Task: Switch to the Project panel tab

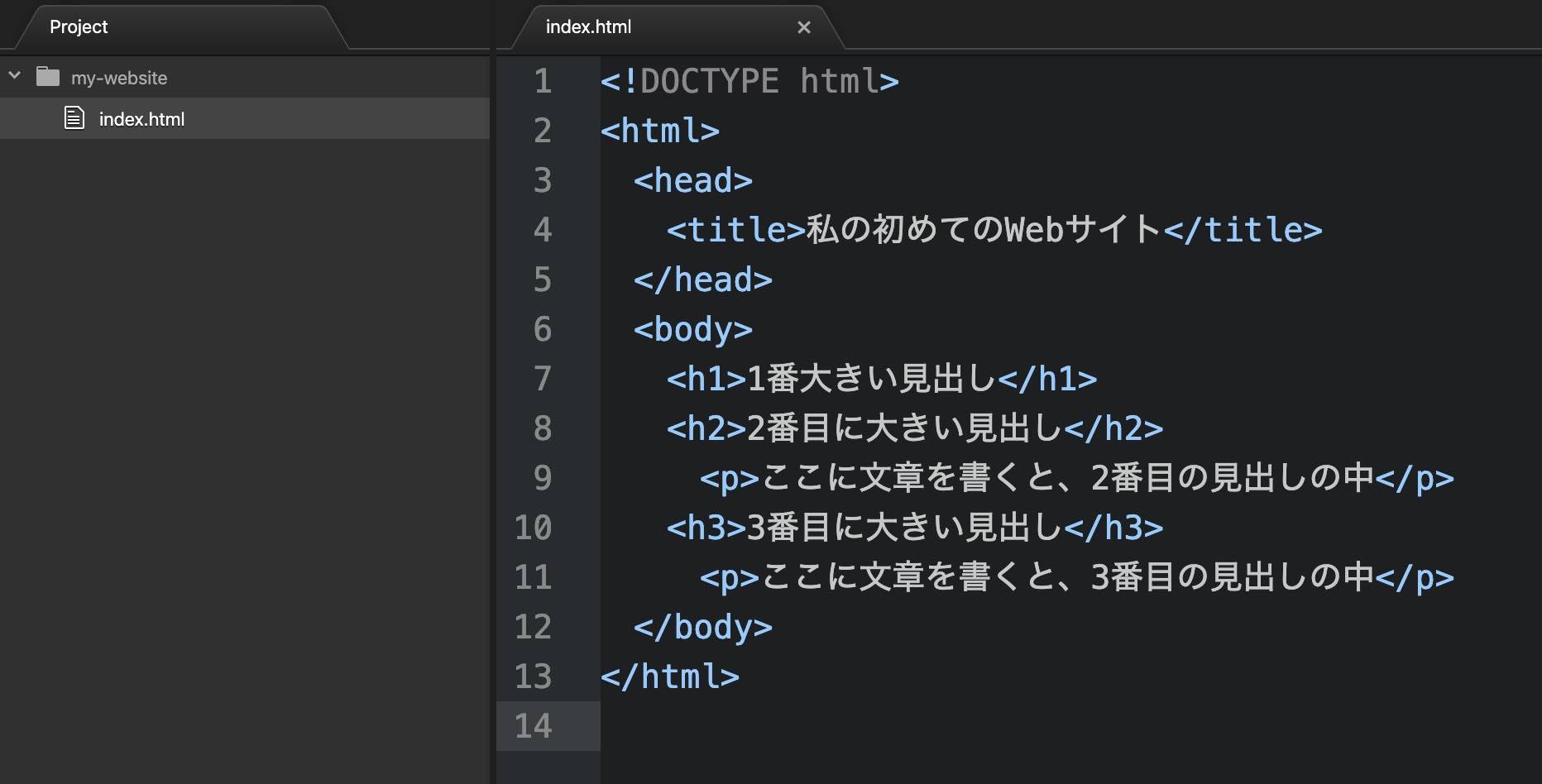Action: 79,27
